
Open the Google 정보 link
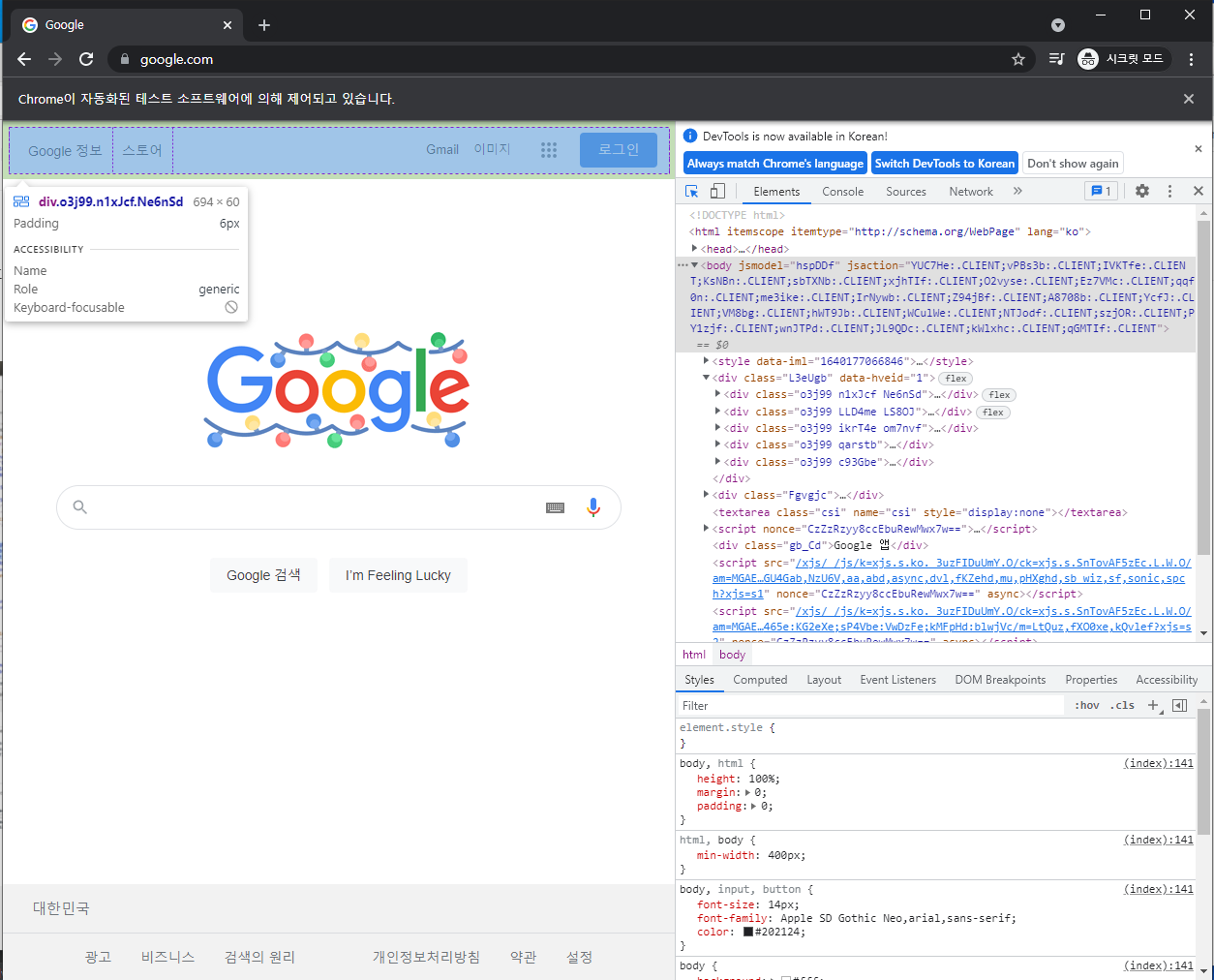pyautogui.click(x=65, y=151)
